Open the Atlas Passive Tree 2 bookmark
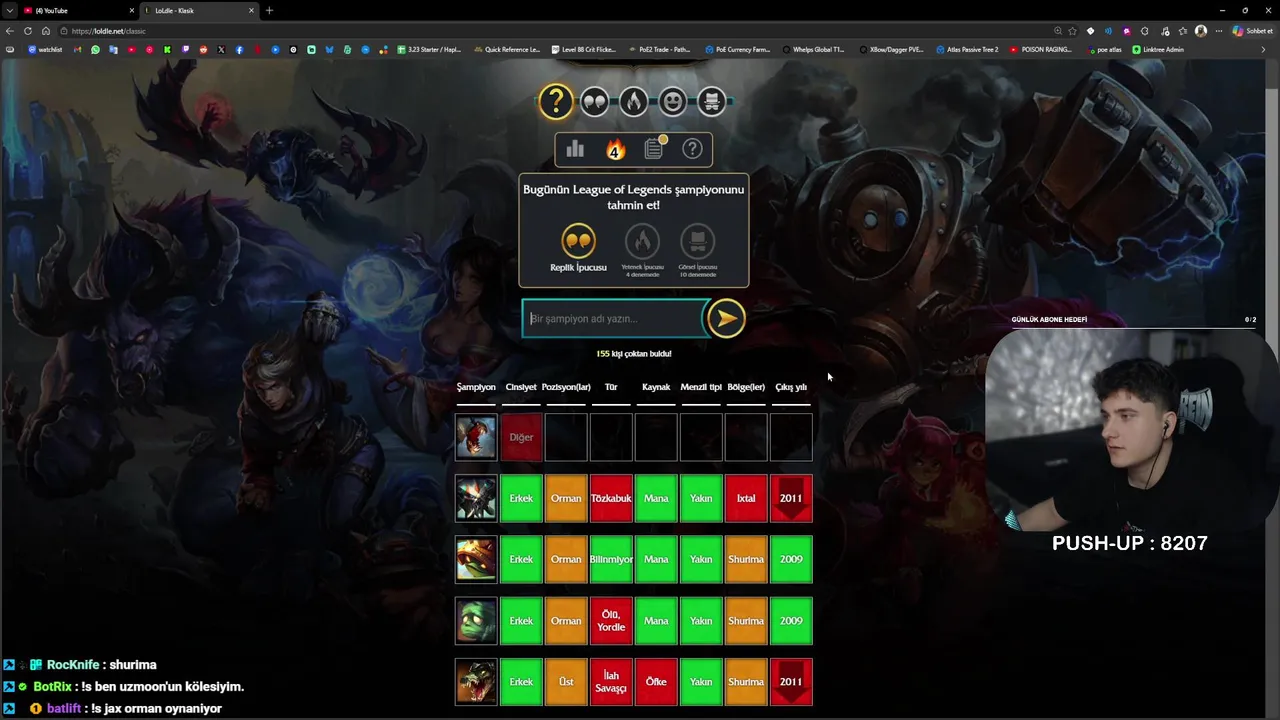The height and width of the screenshot is (720, 1280). point(968,49)
